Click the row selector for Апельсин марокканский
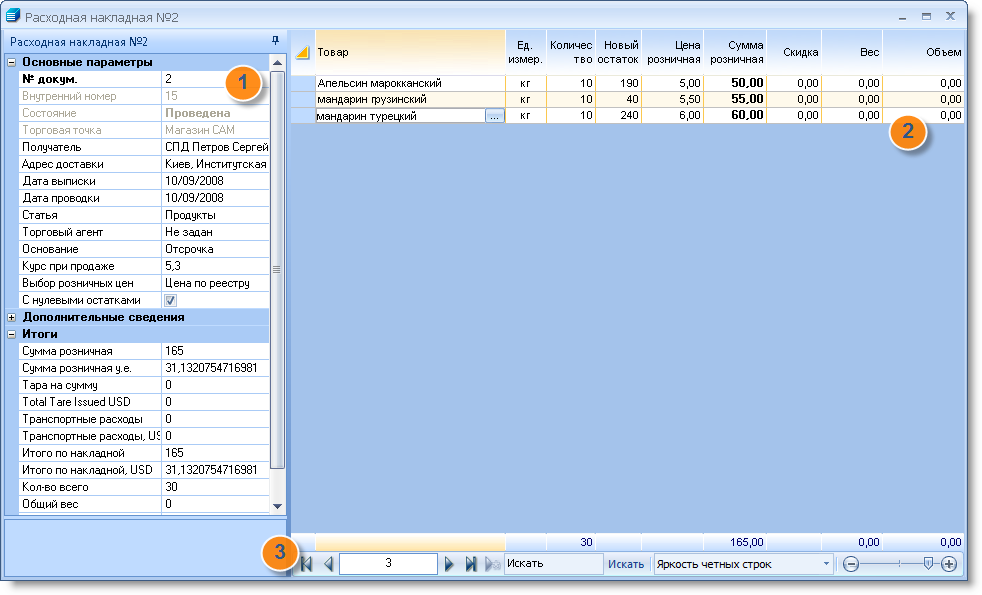This screenshot has width=982, height=595. (303, 83)
